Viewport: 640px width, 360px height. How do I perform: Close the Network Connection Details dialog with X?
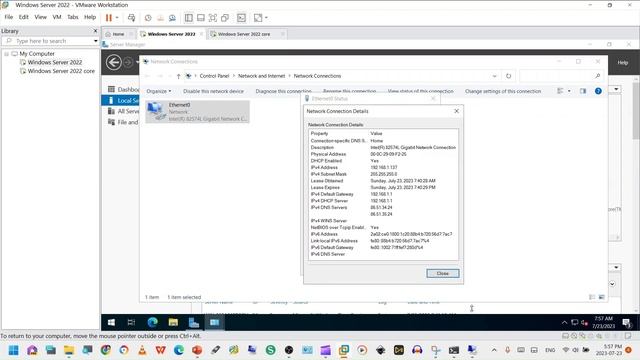click(456, 111)
